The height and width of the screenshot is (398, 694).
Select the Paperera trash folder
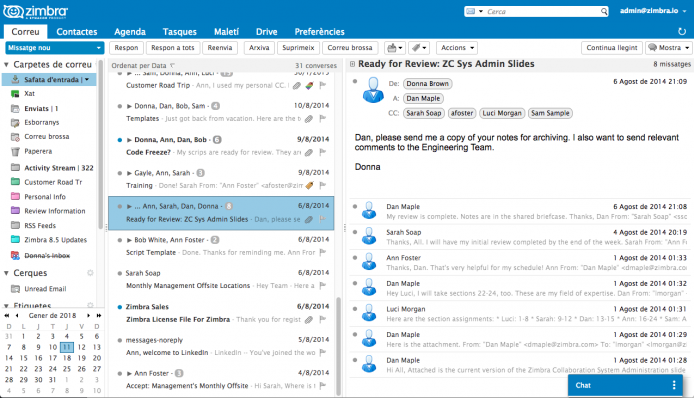(38, 151)
